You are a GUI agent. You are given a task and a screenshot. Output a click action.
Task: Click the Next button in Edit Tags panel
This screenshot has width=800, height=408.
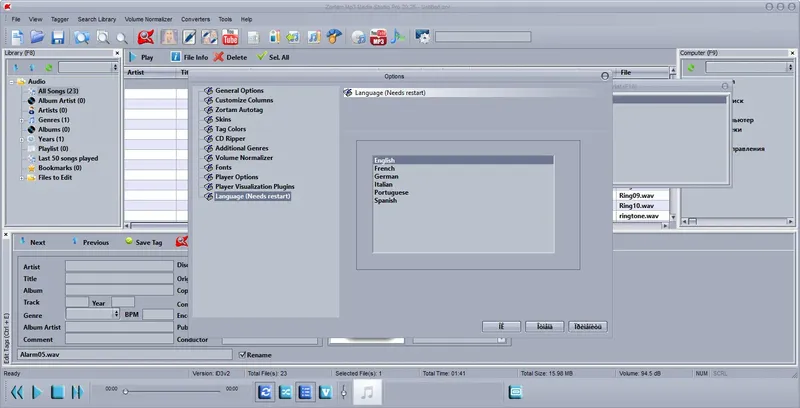[33, 242]
